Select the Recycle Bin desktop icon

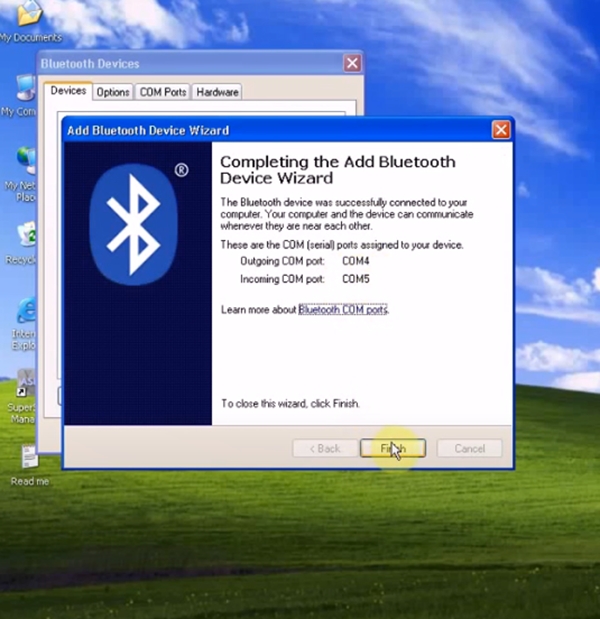23,243
